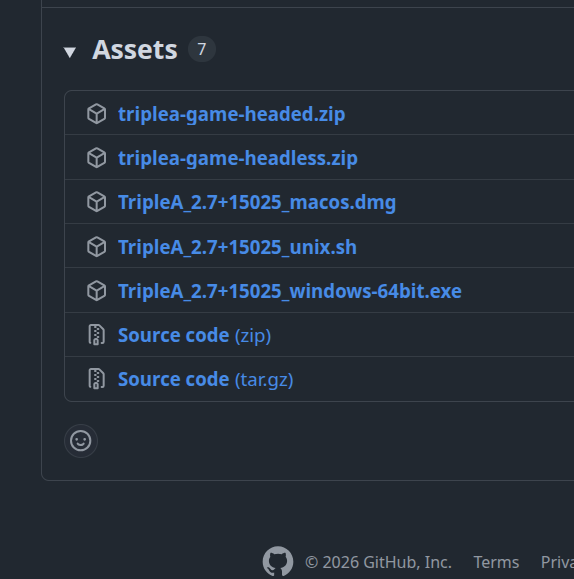Download triplea-game-headed.zip
The width and height of the screenshot is (574, 579).
232,114
